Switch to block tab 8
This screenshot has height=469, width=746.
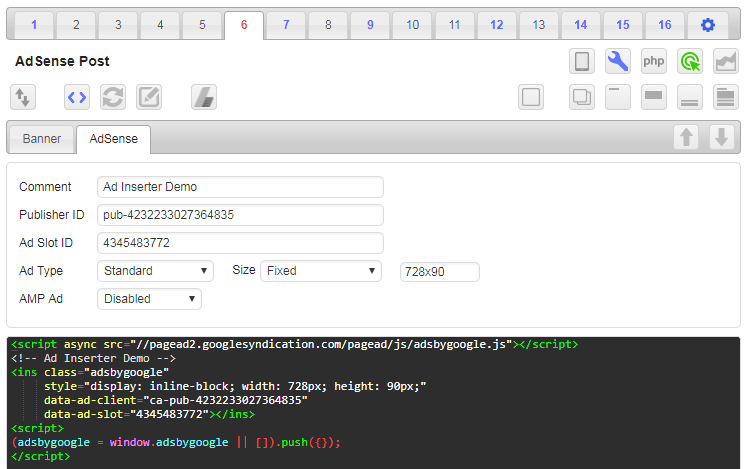click(328, 25)
